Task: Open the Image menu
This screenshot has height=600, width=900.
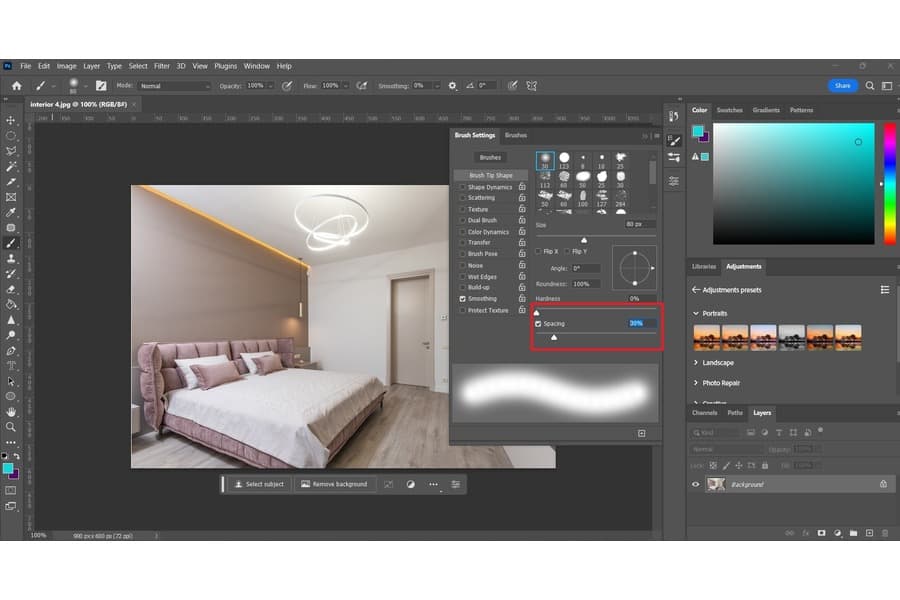Action: coord(67,66)
